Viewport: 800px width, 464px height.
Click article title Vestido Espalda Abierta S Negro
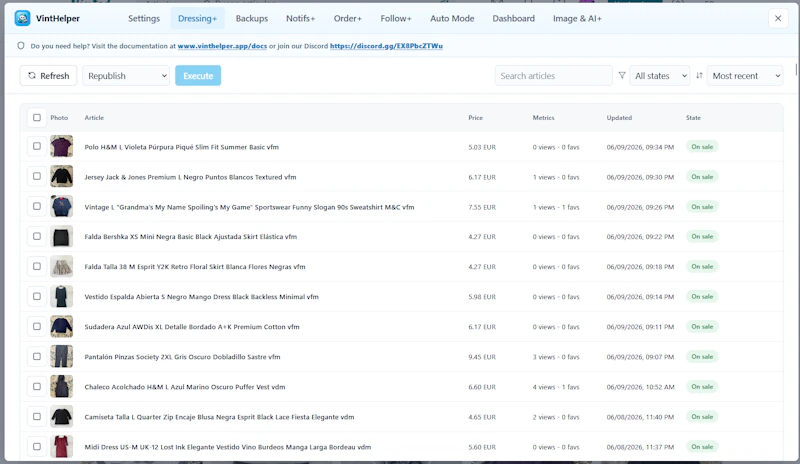[202, 297]
